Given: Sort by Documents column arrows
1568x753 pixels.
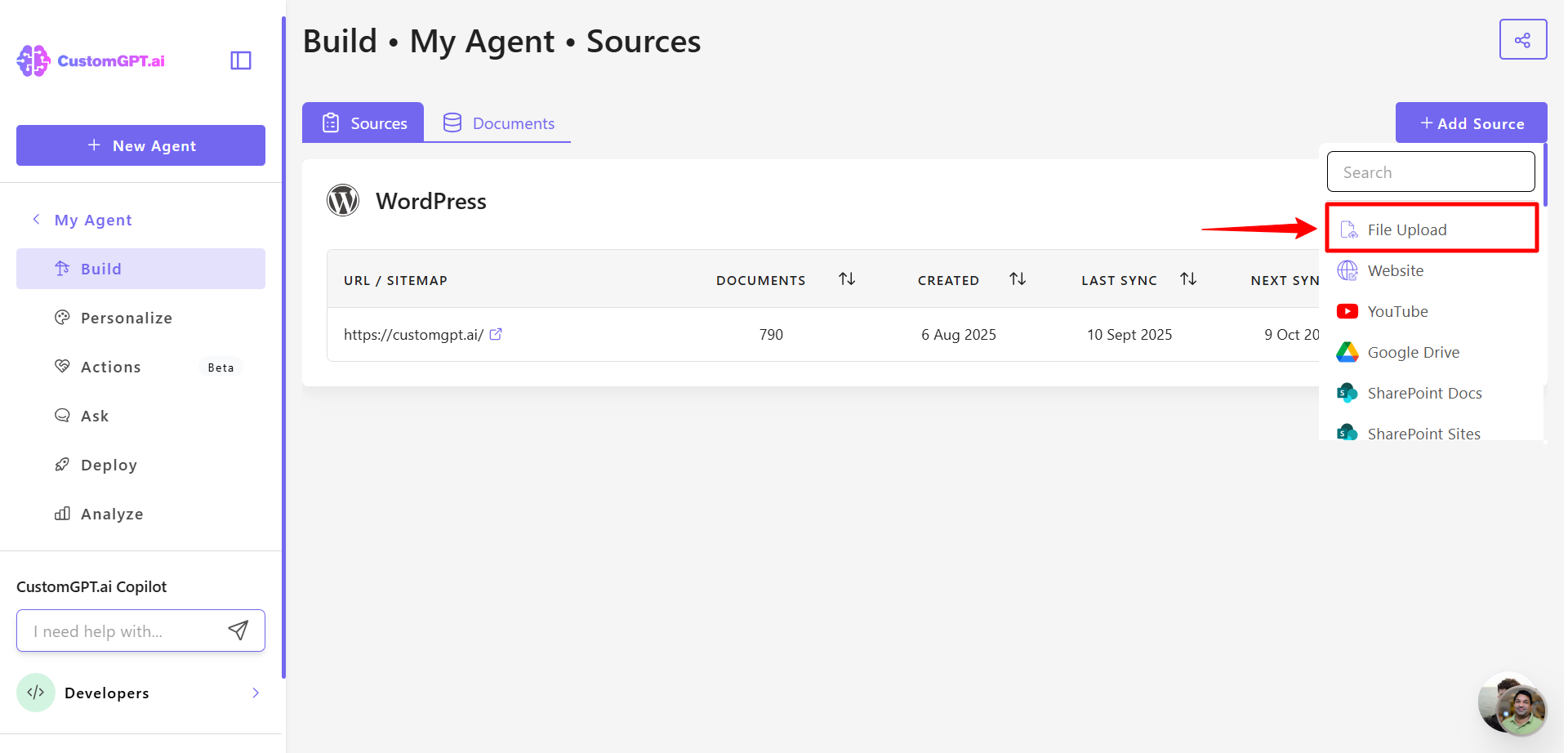Looking at the screenshot, I should [847, 279].
